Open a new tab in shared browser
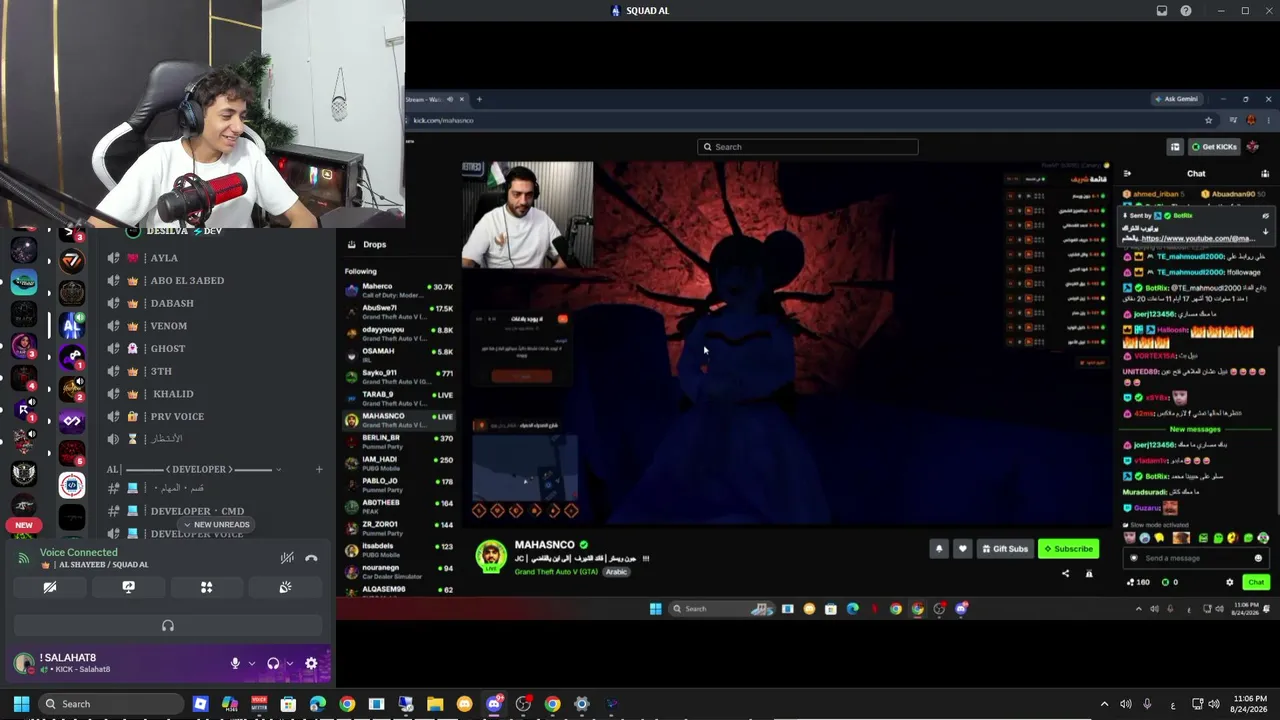Screen dimensions: 1280x720 [x=479, y=99]
